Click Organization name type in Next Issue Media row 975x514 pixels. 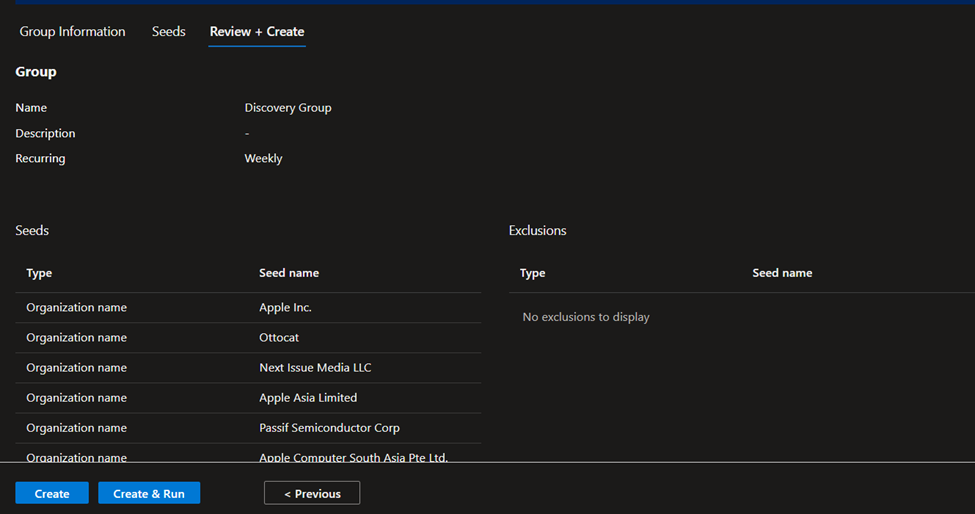[76, 368]
